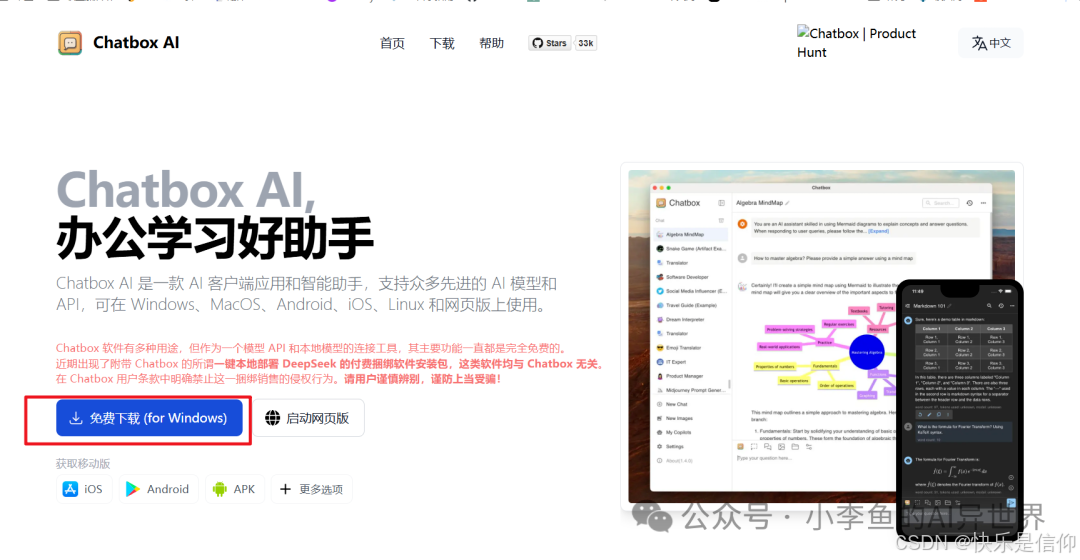Screen dimensions: 1080x560
Task: Open the Chatbox Product Hunt link
Action: coord(856,42)
